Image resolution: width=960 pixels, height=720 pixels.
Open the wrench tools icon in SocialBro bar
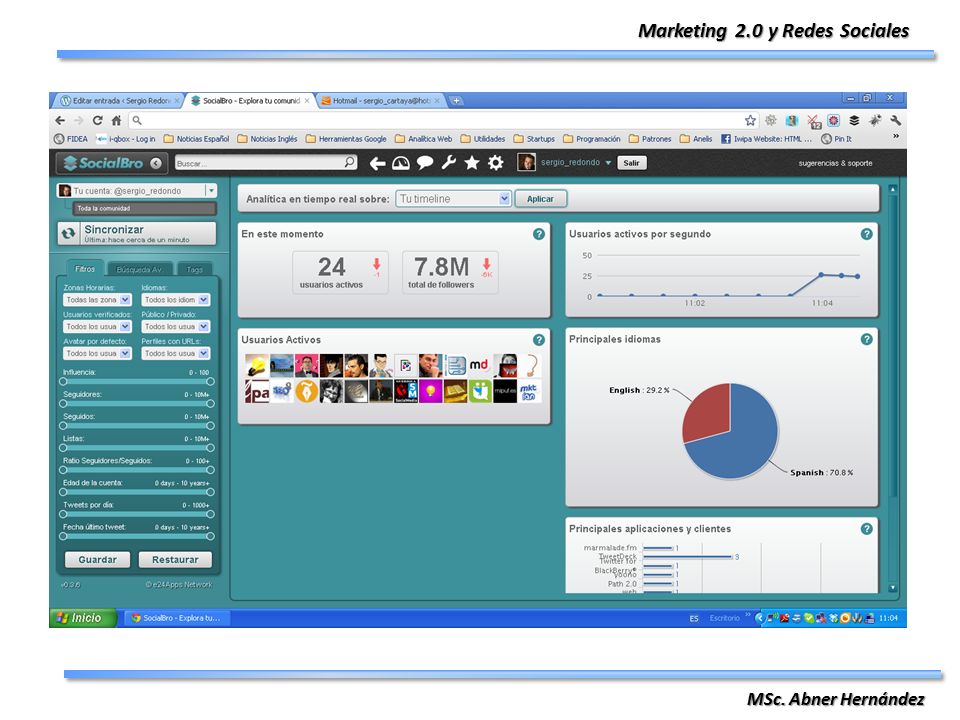pos(449,163)
